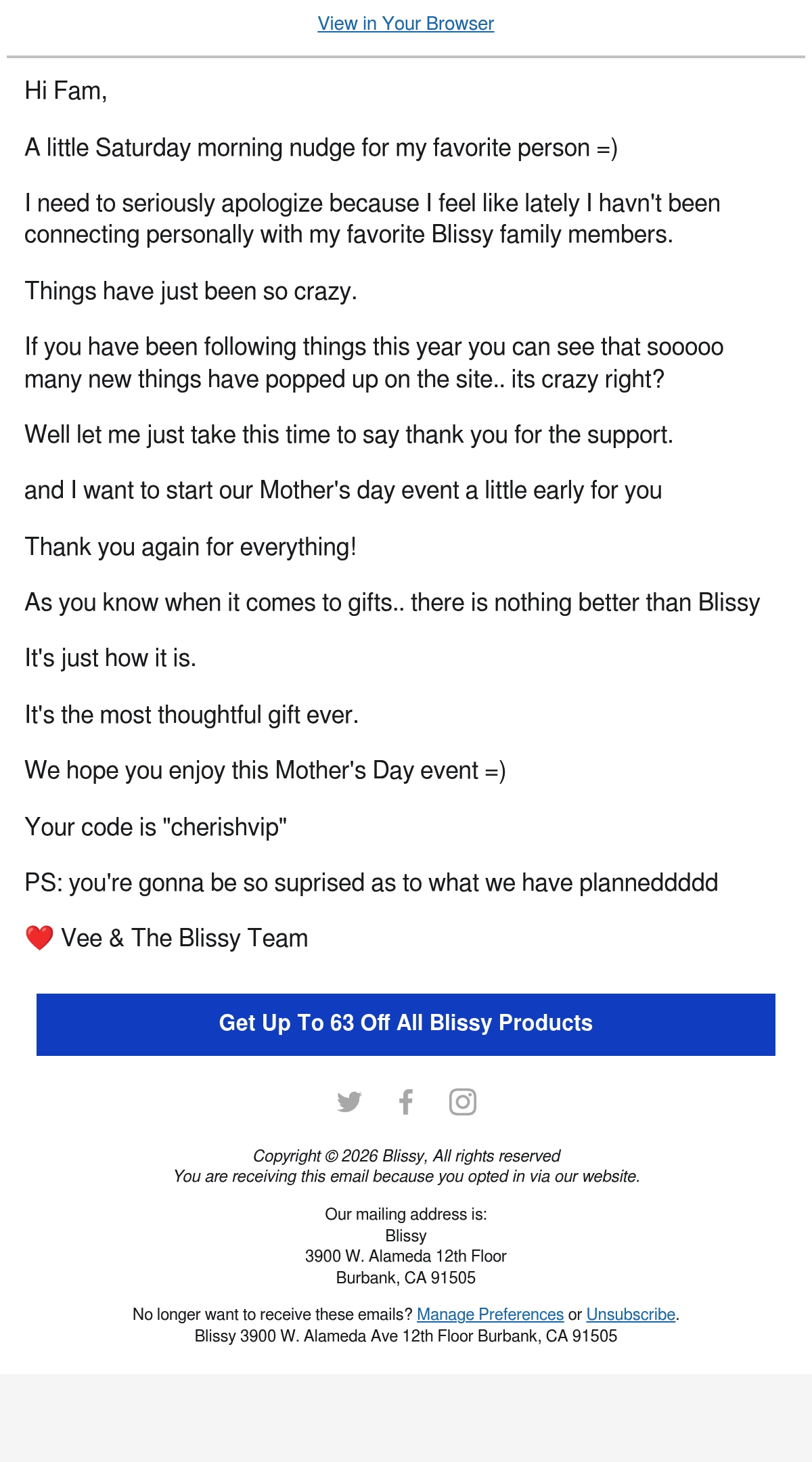Click the "It's just how it is." line
The width and height of the screenshot is (812, 1462).
(x=110, y=658)
